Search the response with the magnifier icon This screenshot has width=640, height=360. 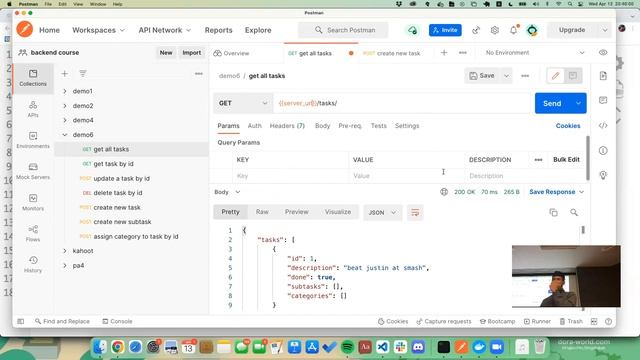pyautogui.click(x=574, y=213)
